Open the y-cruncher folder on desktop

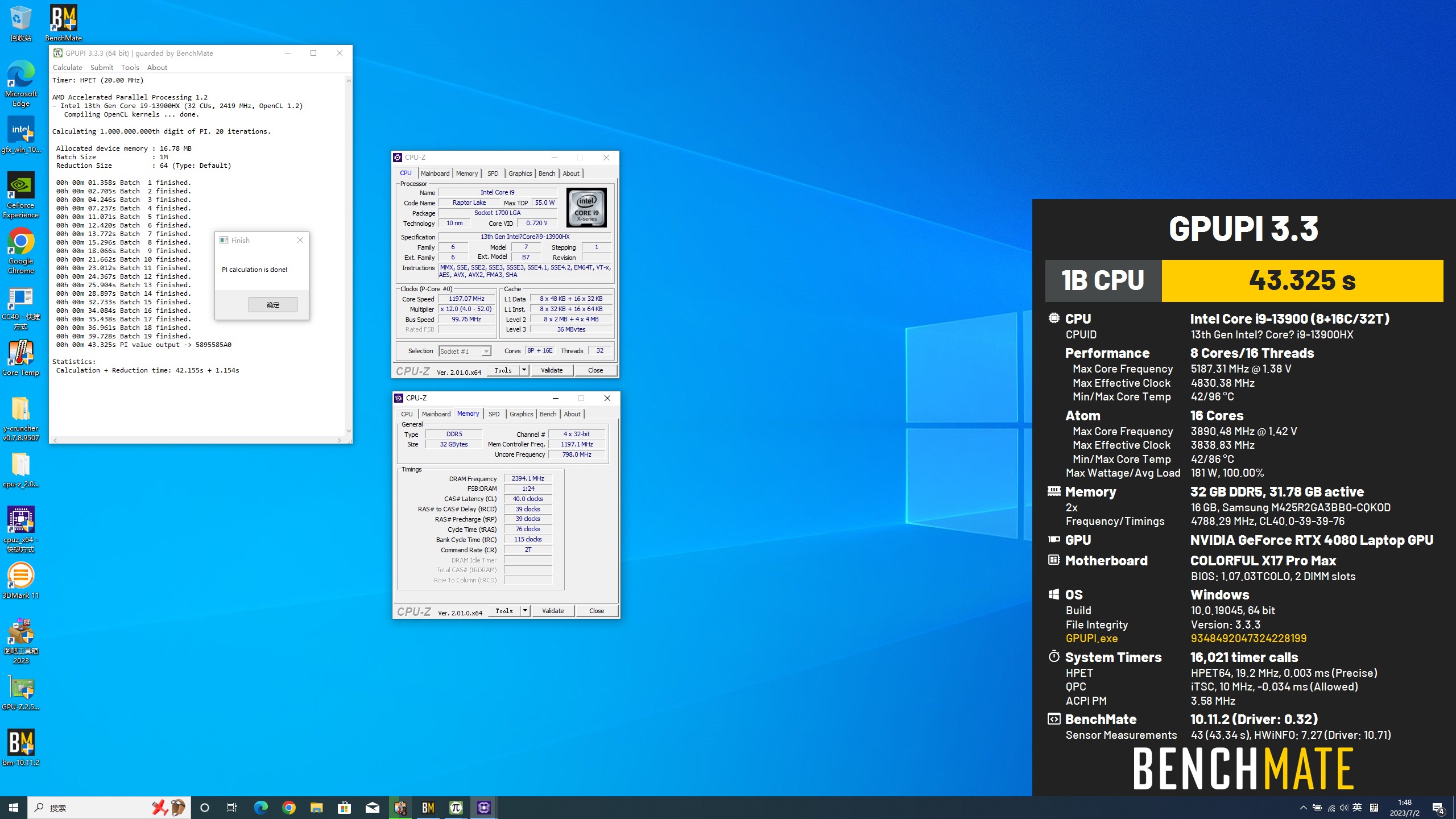21,418
